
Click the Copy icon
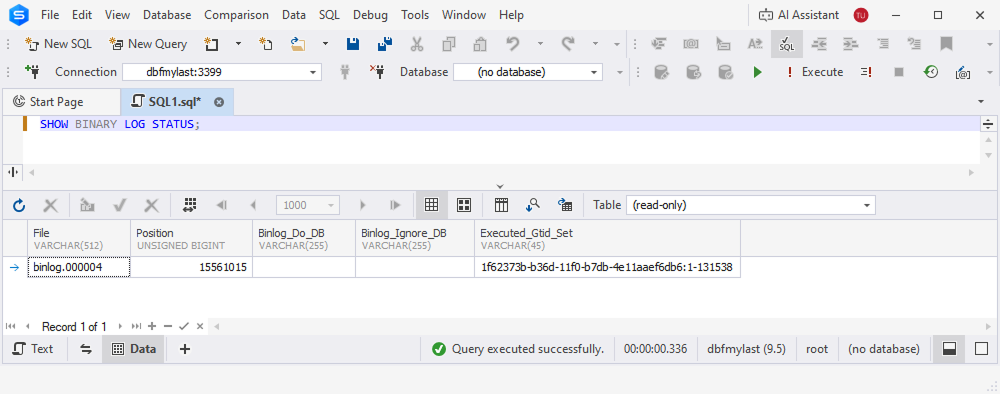point(449,44)
